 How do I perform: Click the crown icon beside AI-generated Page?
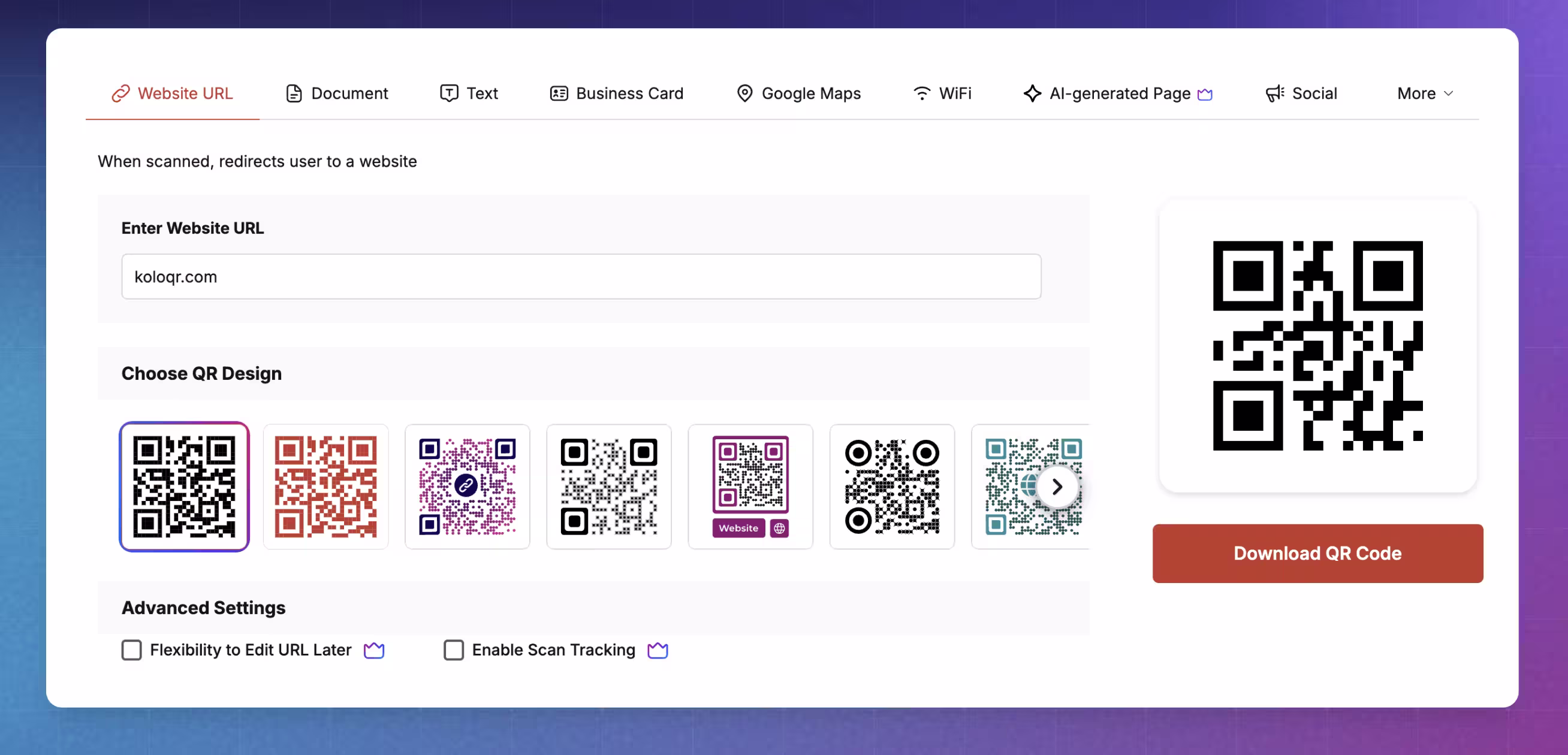point(1205,93)
